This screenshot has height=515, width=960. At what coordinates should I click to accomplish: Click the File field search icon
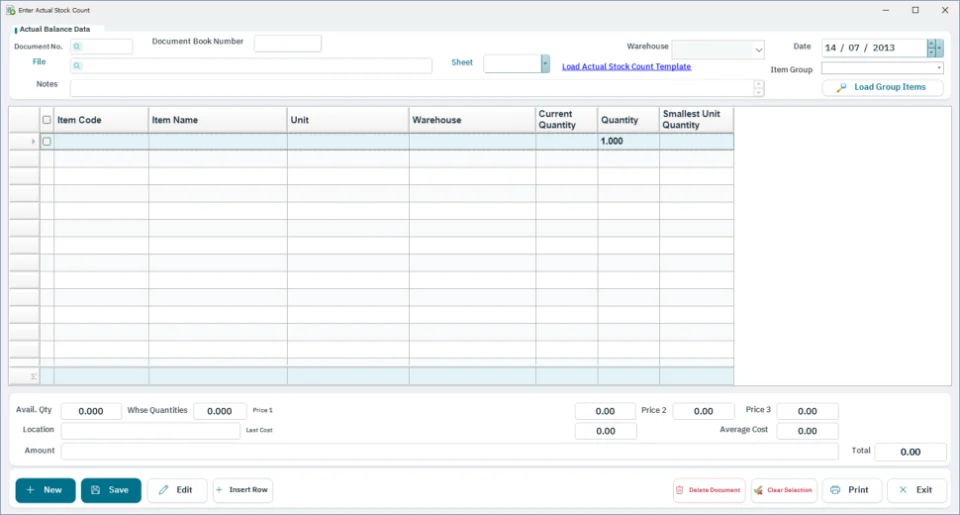77,66
